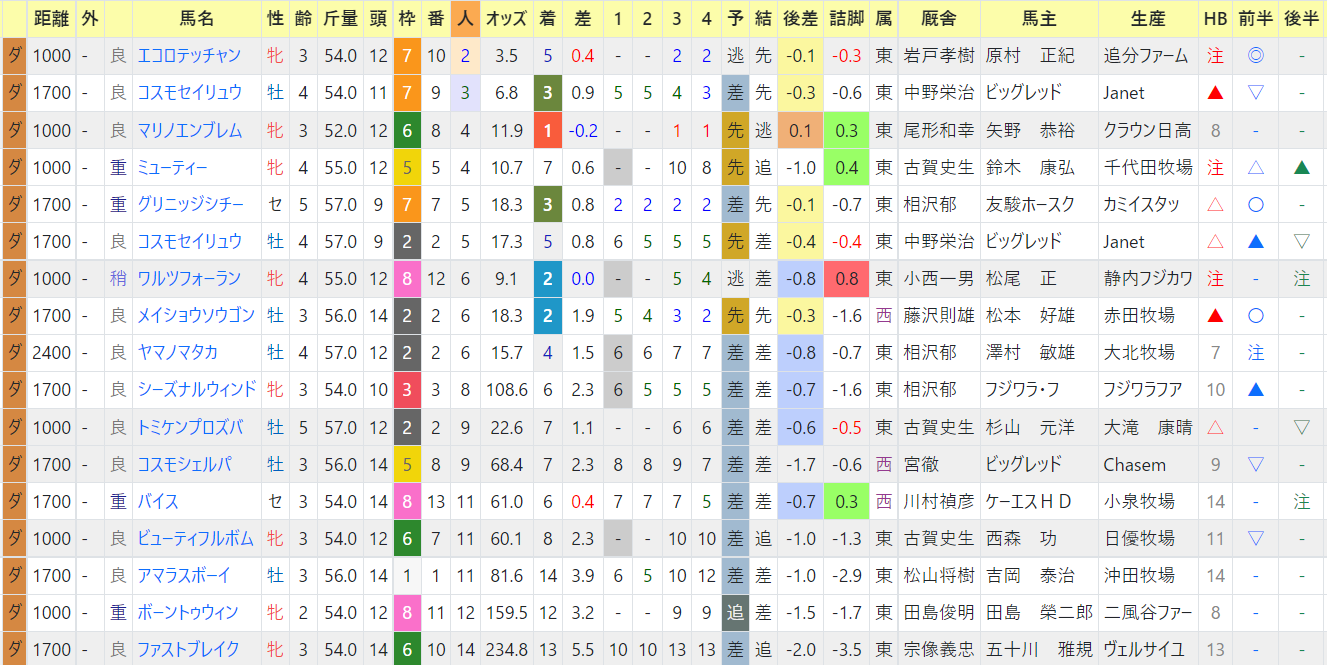The height and width of the screenshot is (665, 1327).
Task: Click the green ▲ mark in ミューティー row
Action: tap(1301, 167)
